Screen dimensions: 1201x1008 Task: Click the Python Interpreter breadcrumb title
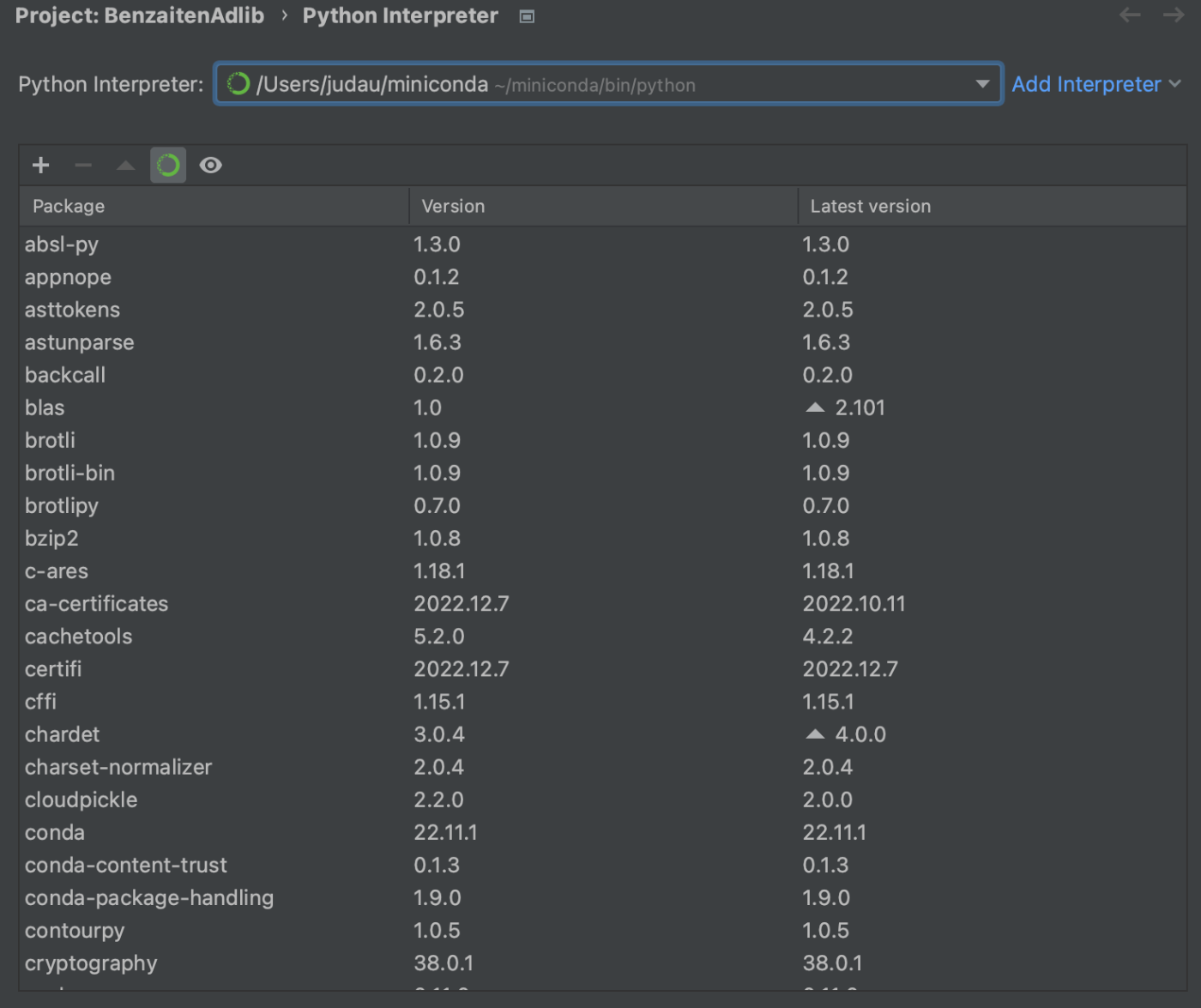[401, 15]
